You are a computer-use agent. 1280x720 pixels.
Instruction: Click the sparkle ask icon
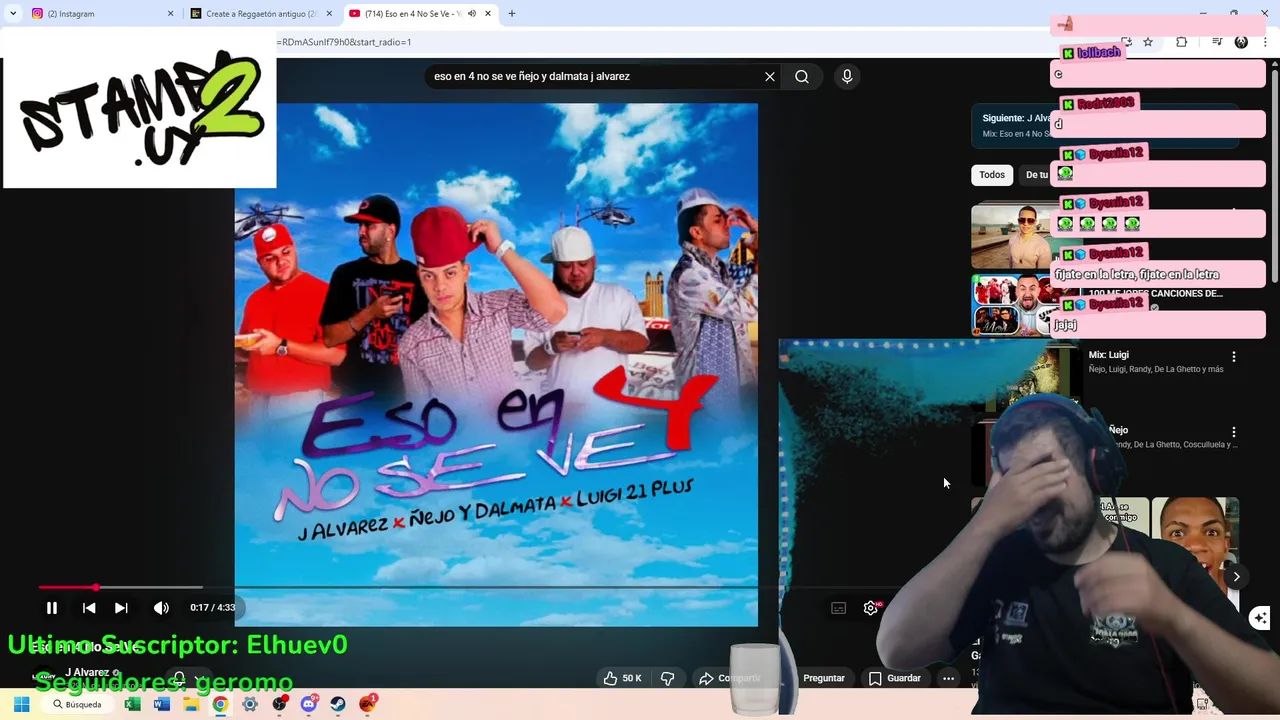tap(1260, 618)
